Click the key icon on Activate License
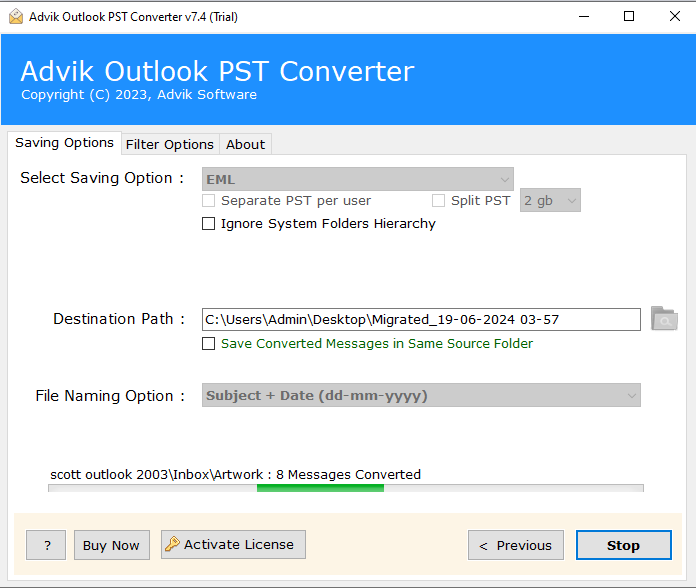696x588 pixels. click(172, 544)
